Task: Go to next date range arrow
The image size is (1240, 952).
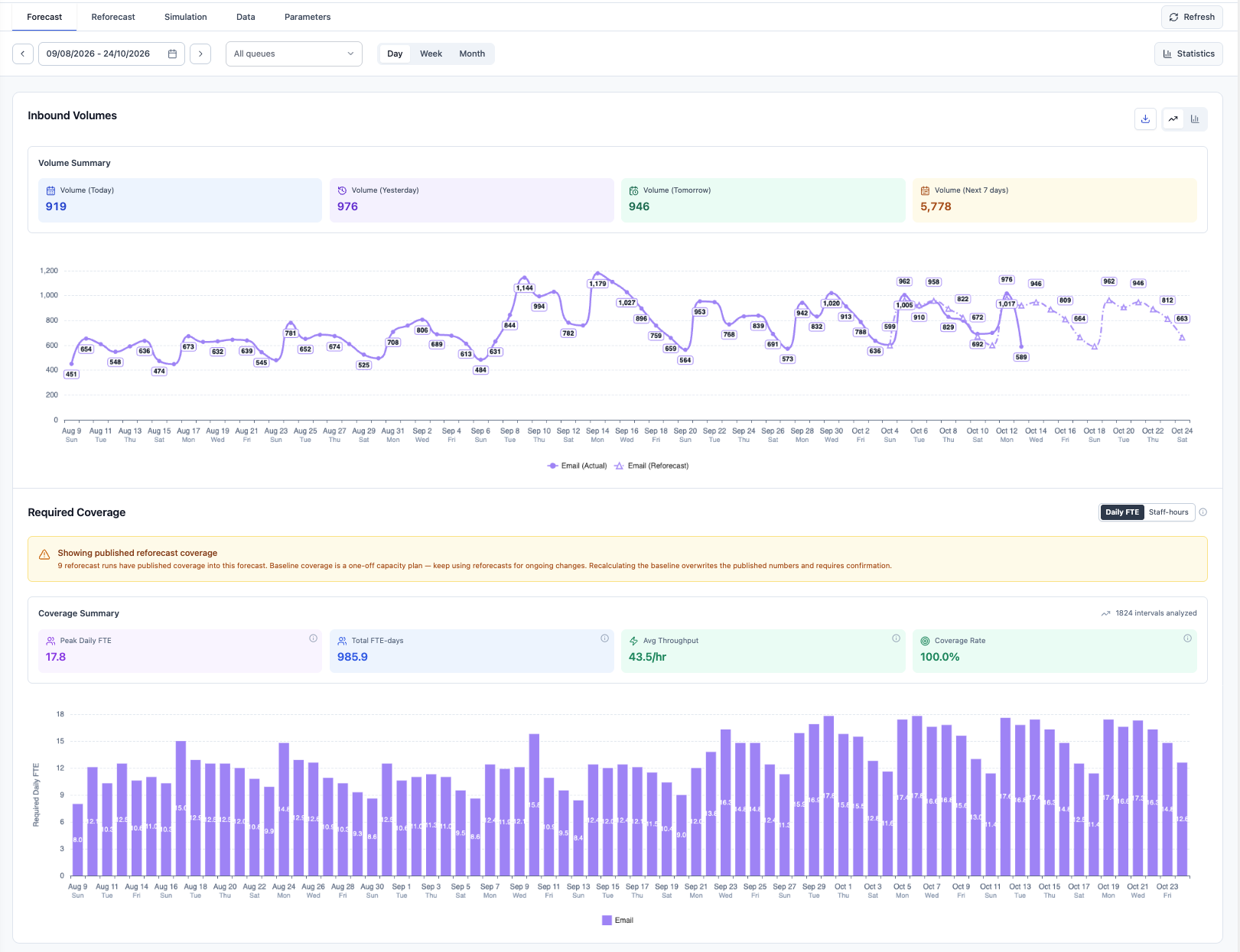Action: (x=200, y=54)
